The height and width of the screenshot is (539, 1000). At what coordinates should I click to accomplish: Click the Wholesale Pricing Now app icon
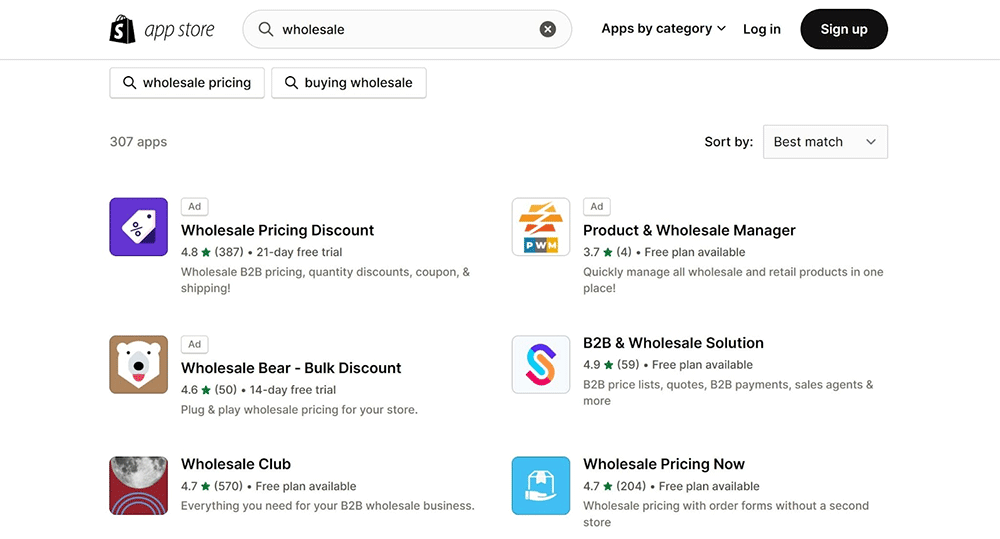click(x=540, y=485)
